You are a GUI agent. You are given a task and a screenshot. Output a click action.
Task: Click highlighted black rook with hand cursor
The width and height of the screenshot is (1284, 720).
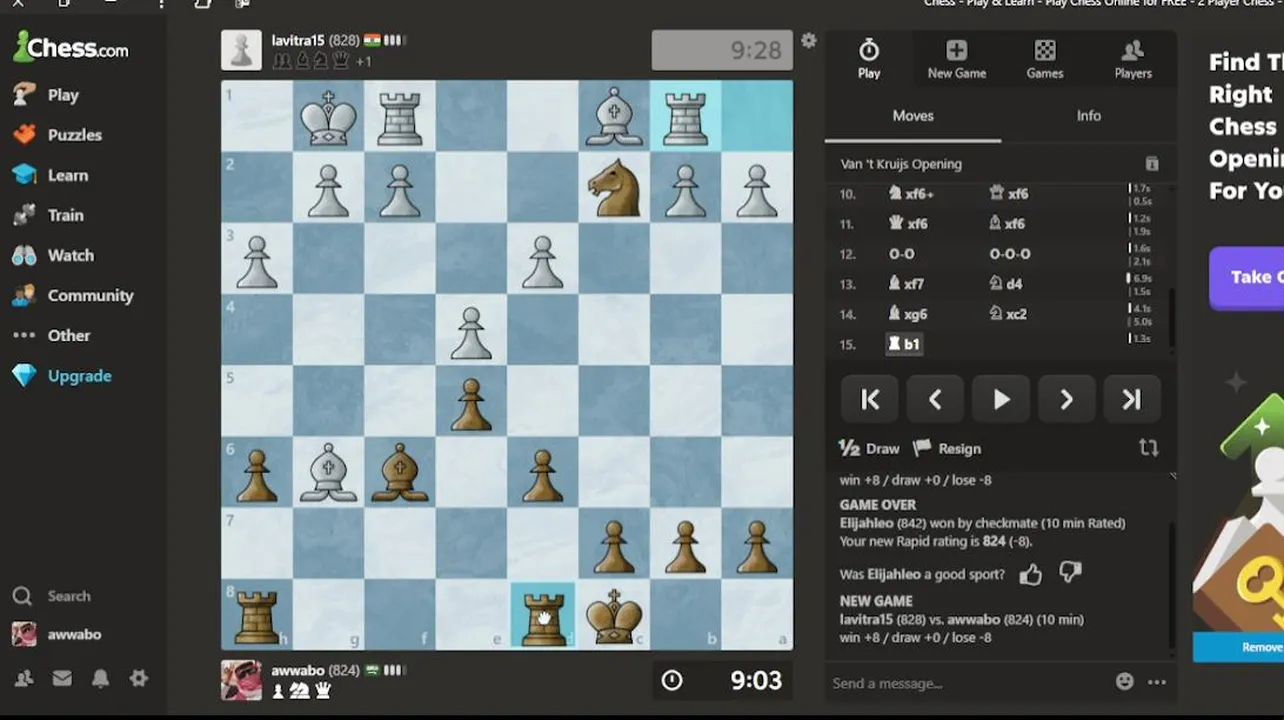point(543,615)
